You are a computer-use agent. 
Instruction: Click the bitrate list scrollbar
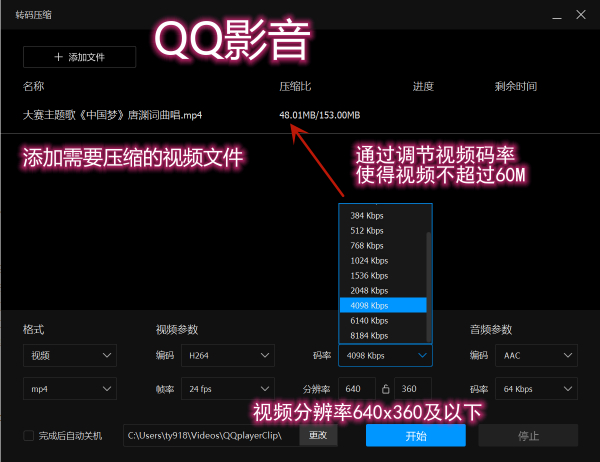point(429,287)
